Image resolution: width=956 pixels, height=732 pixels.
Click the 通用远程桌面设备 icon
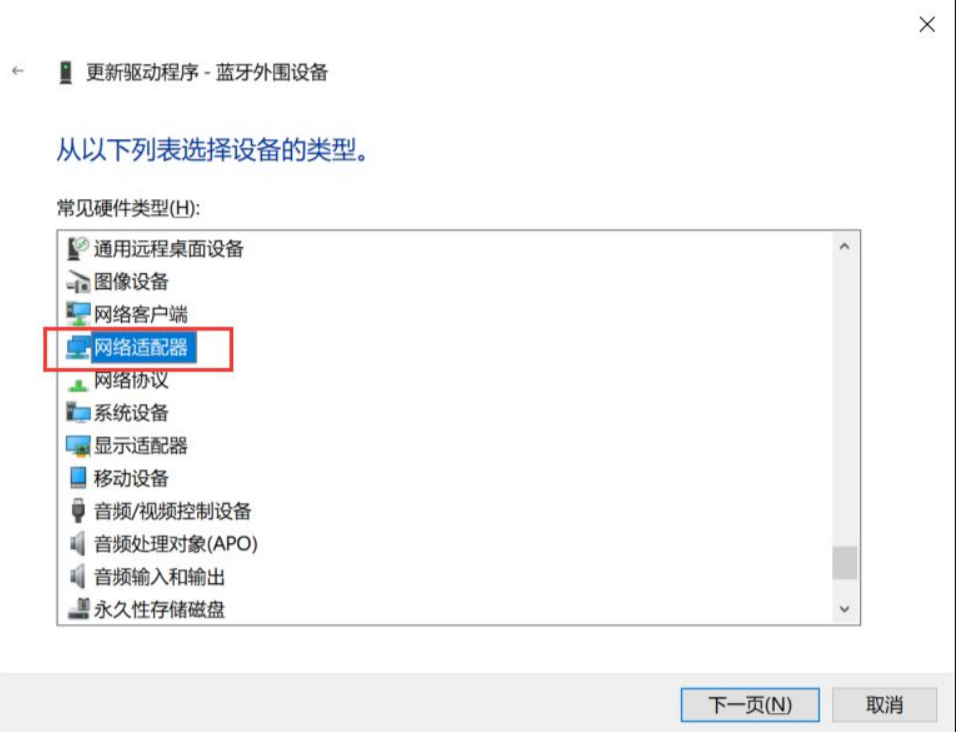click(78, 248)
